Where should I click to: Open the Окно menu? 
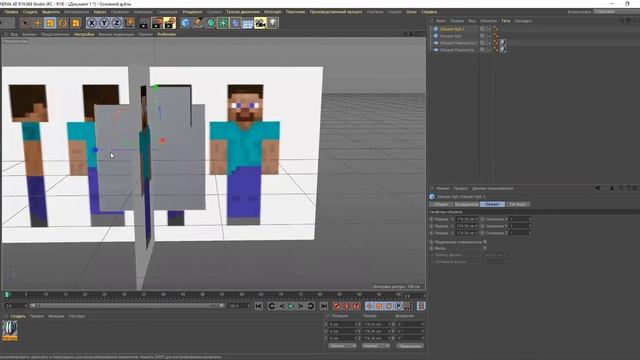point(411,12)
